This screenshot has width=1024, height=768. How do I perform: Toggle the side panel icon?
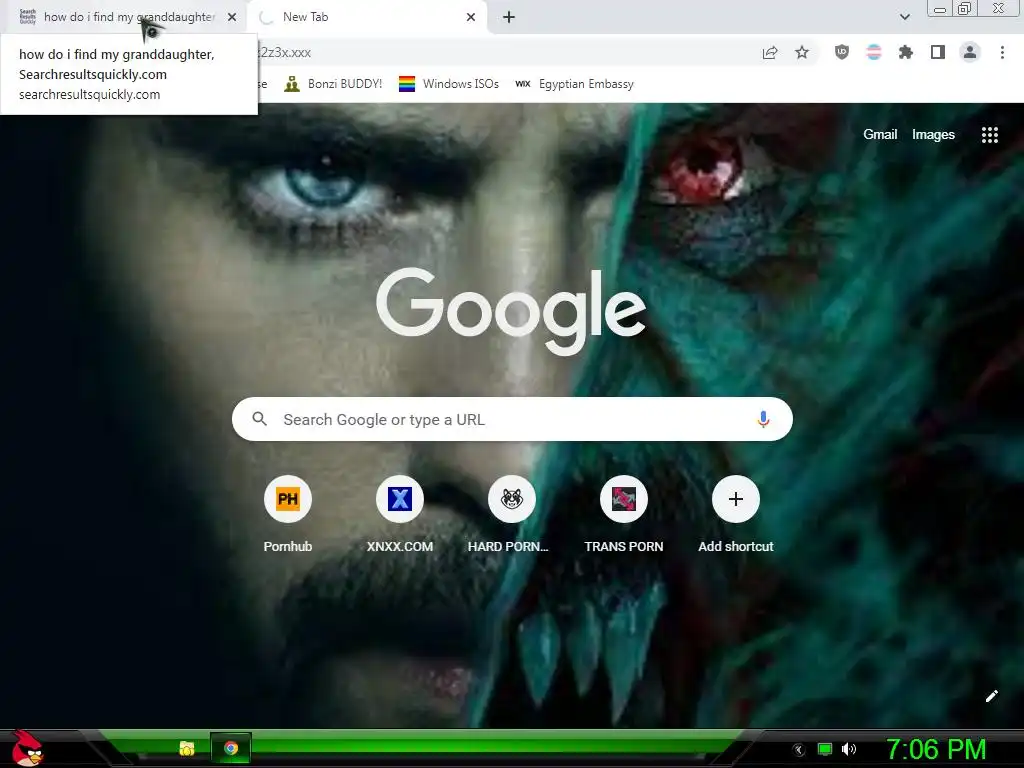click(938, 52)
